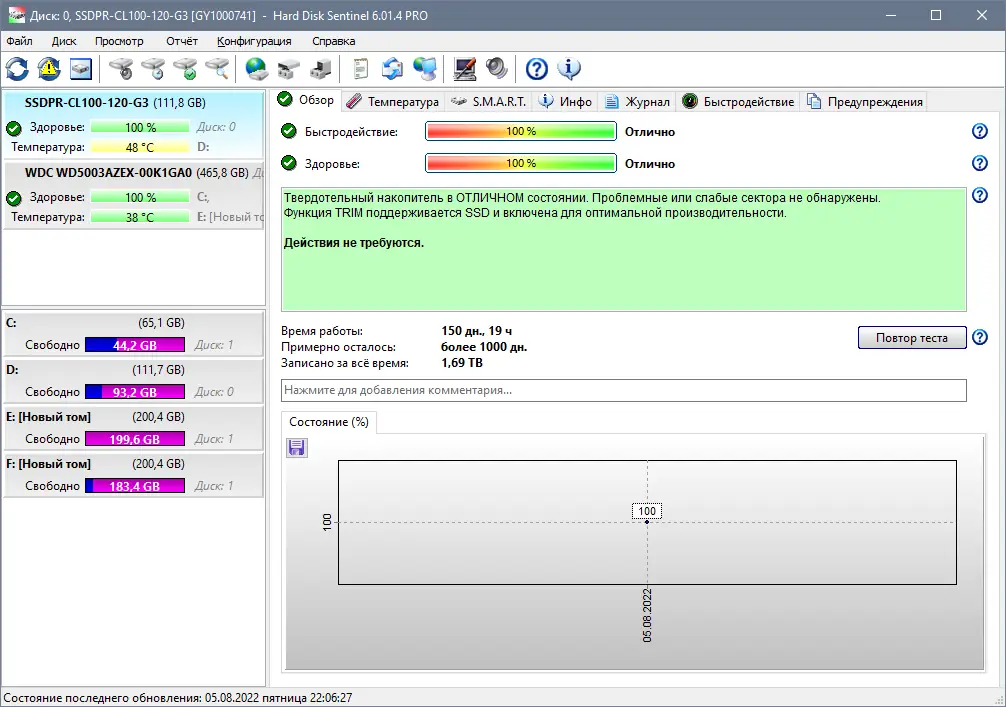Viewport: 1006px width, 707px height.
Task: Open the Просмотр menu
Action: pyautogui.click(x=119, y=41)
